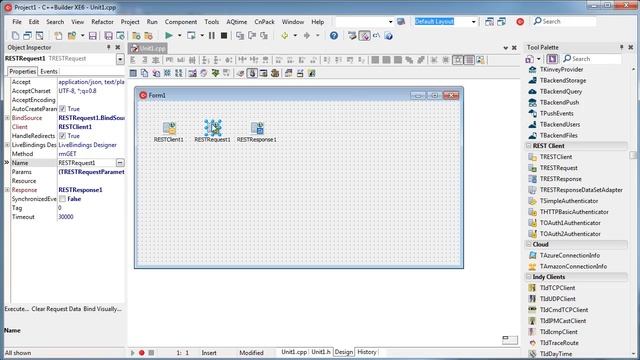Pause the running program
This screenshot has width=640, height=360.
tap(211, 36)
